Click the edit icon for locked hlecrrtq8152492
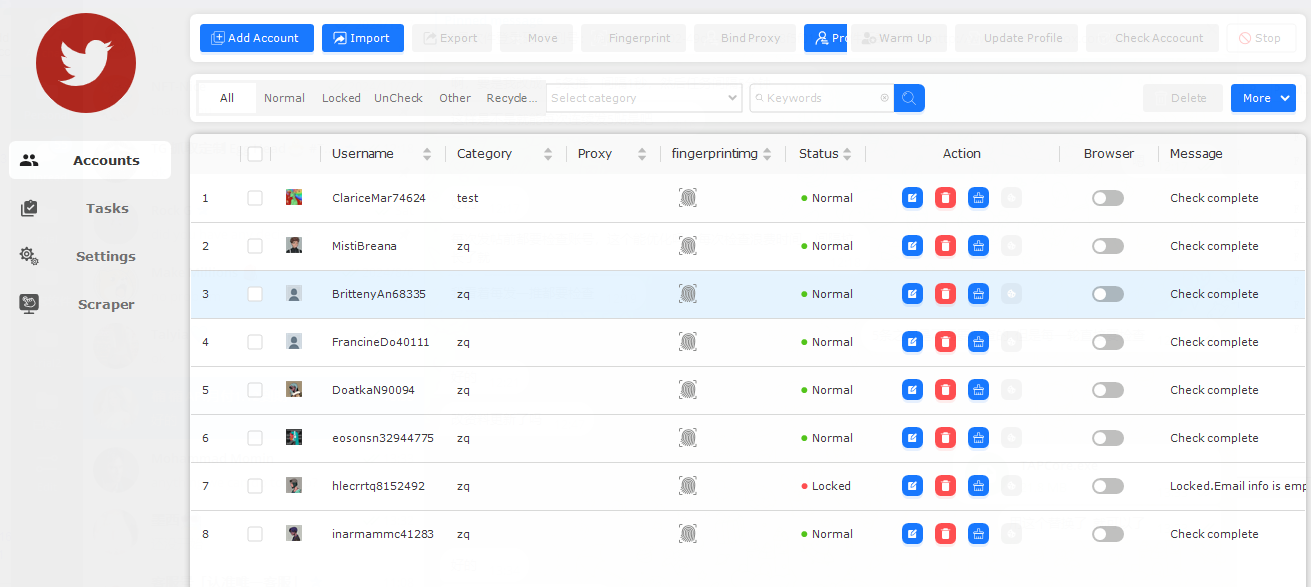The height and width of the screenshot is (587, 1311). click(912, 486)
